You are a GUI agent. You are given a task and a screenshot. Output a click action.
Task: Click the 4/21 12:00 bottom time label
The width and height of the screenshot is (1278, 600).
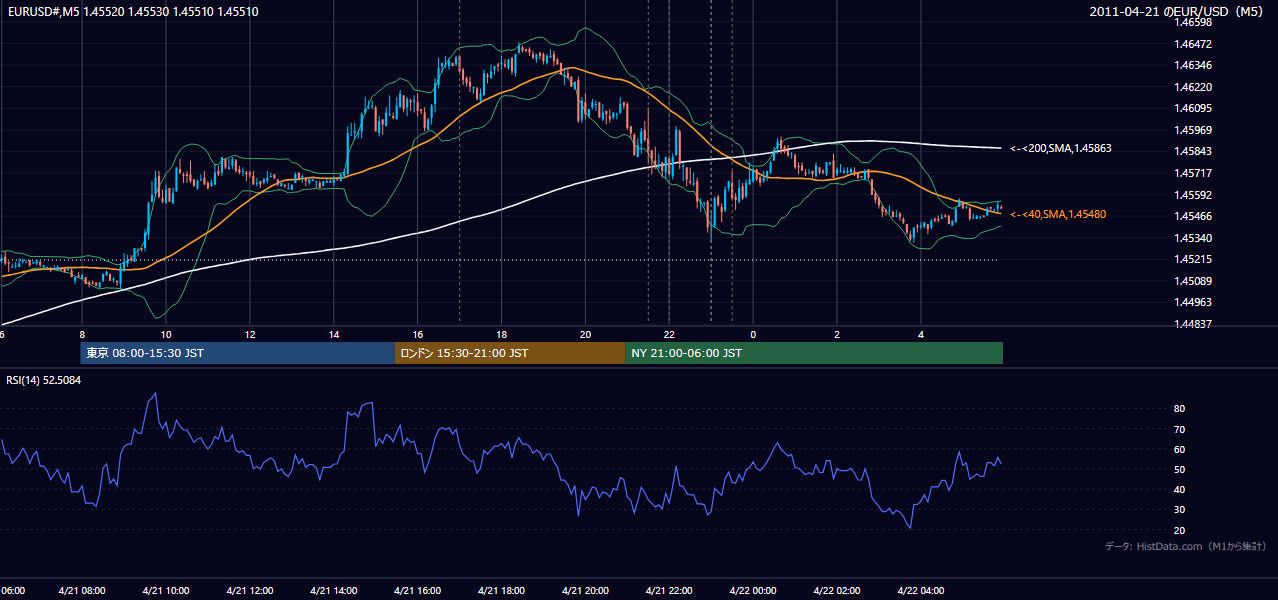[250, 590]
